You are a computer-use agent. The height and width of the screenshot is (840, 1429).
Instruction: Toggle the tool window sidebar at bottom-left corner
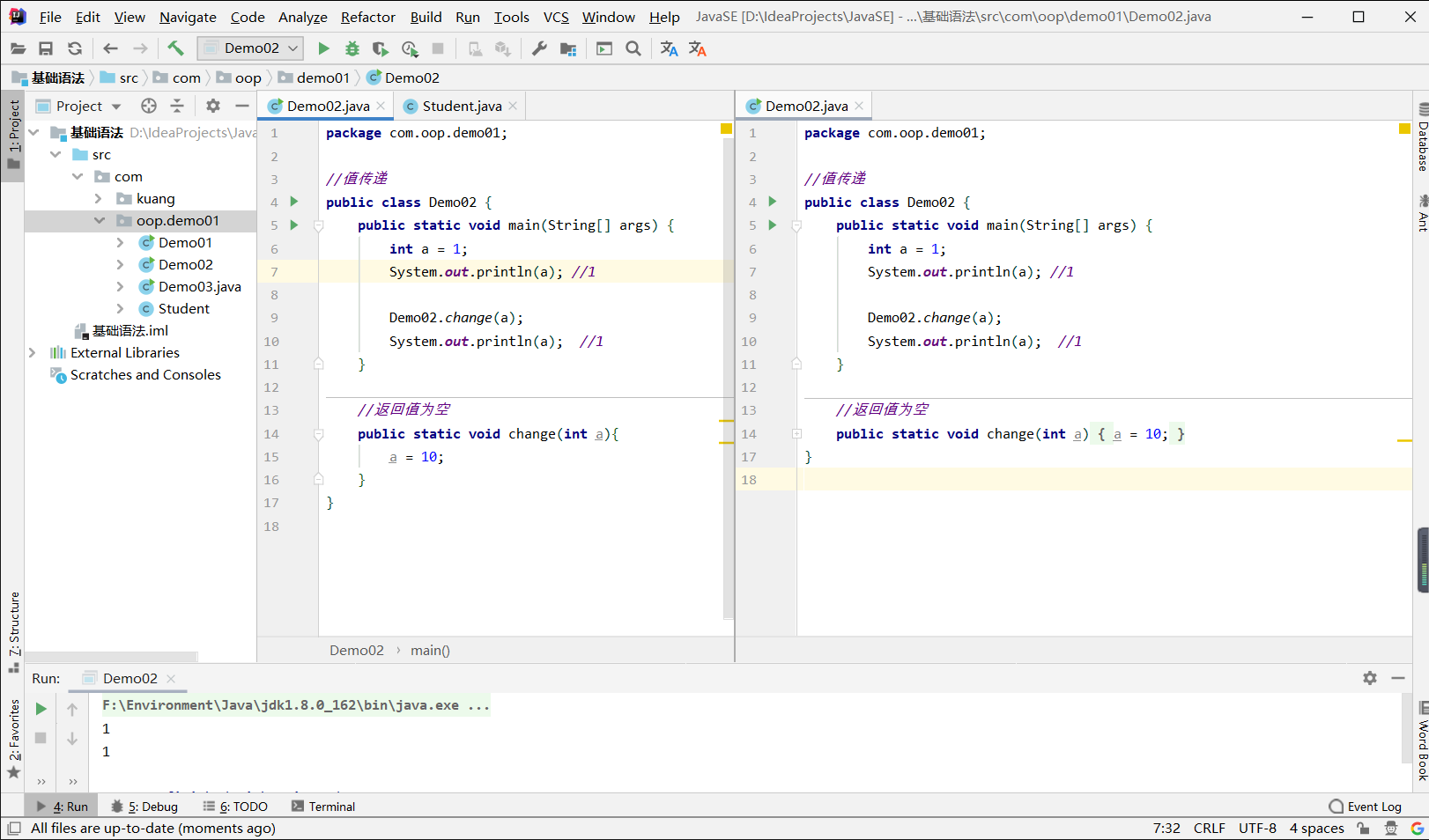point(14,828)
